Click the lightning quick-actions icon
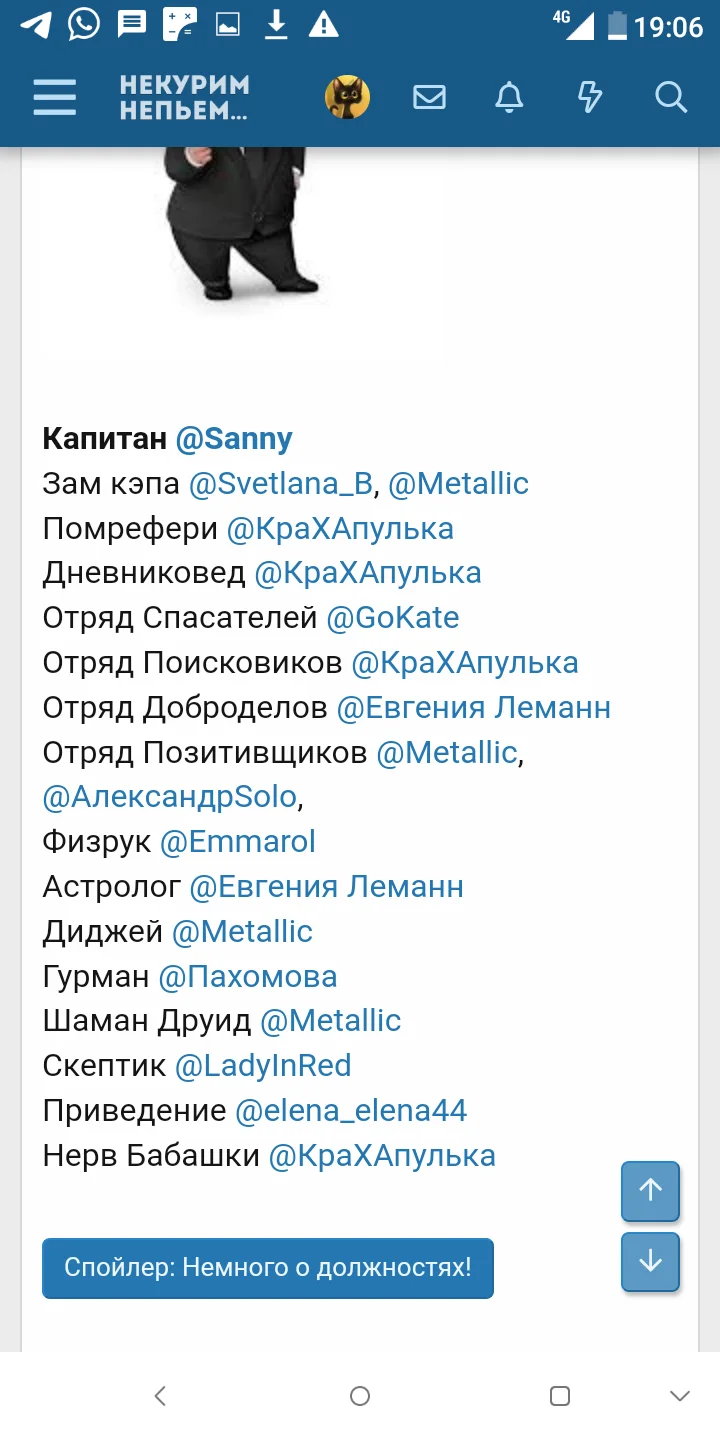The image size is (720, 1440). point(590,97)
